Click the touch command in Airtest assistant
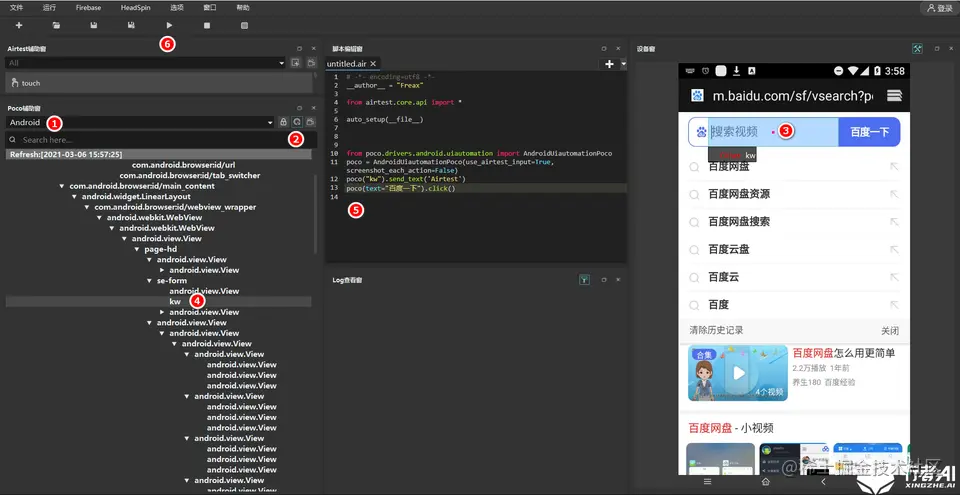Image resolution: width=960 pixels, height=495 pixels. 159,83
